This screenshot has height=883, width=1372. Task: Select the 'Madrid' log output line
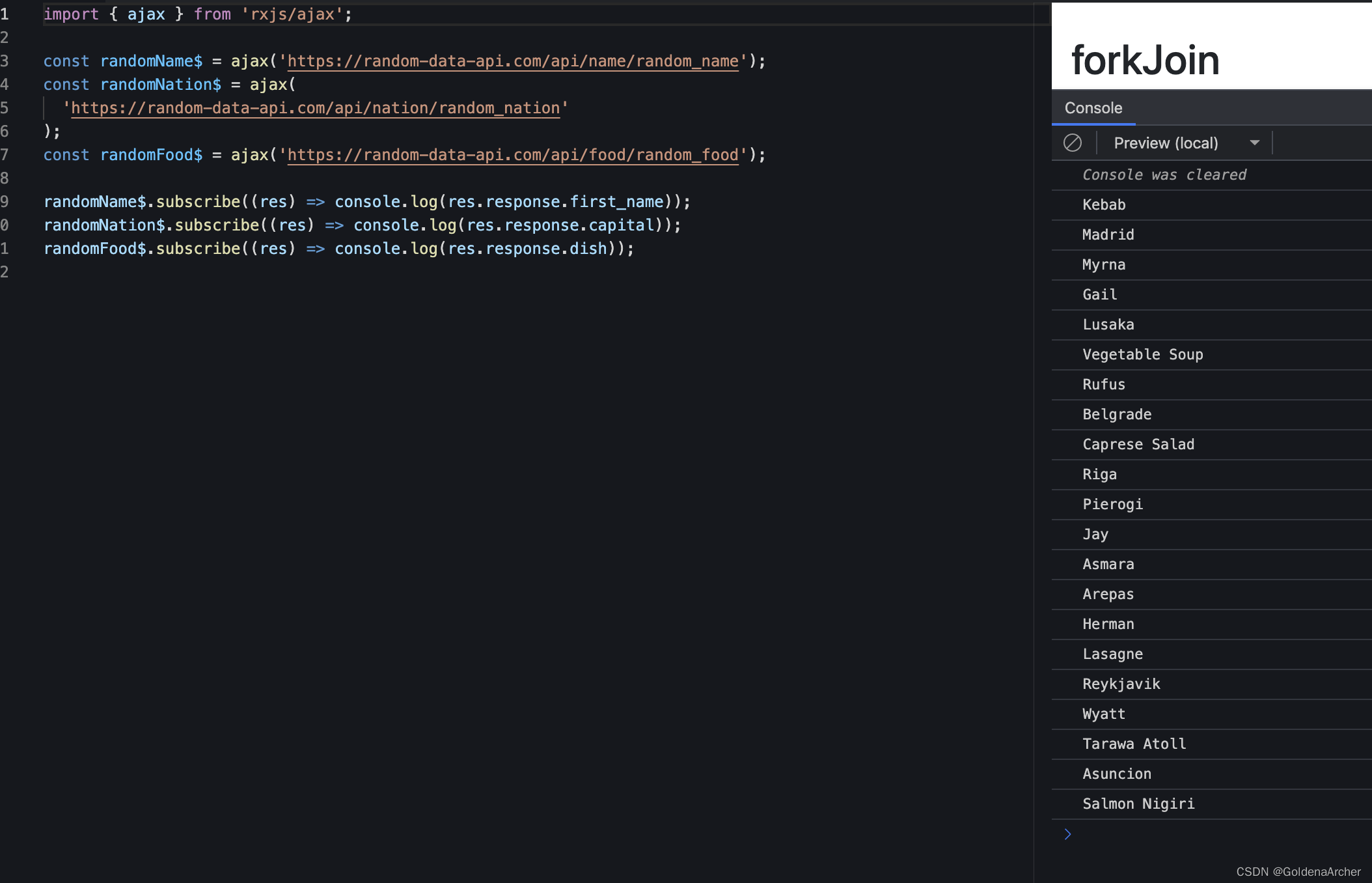1108,234
